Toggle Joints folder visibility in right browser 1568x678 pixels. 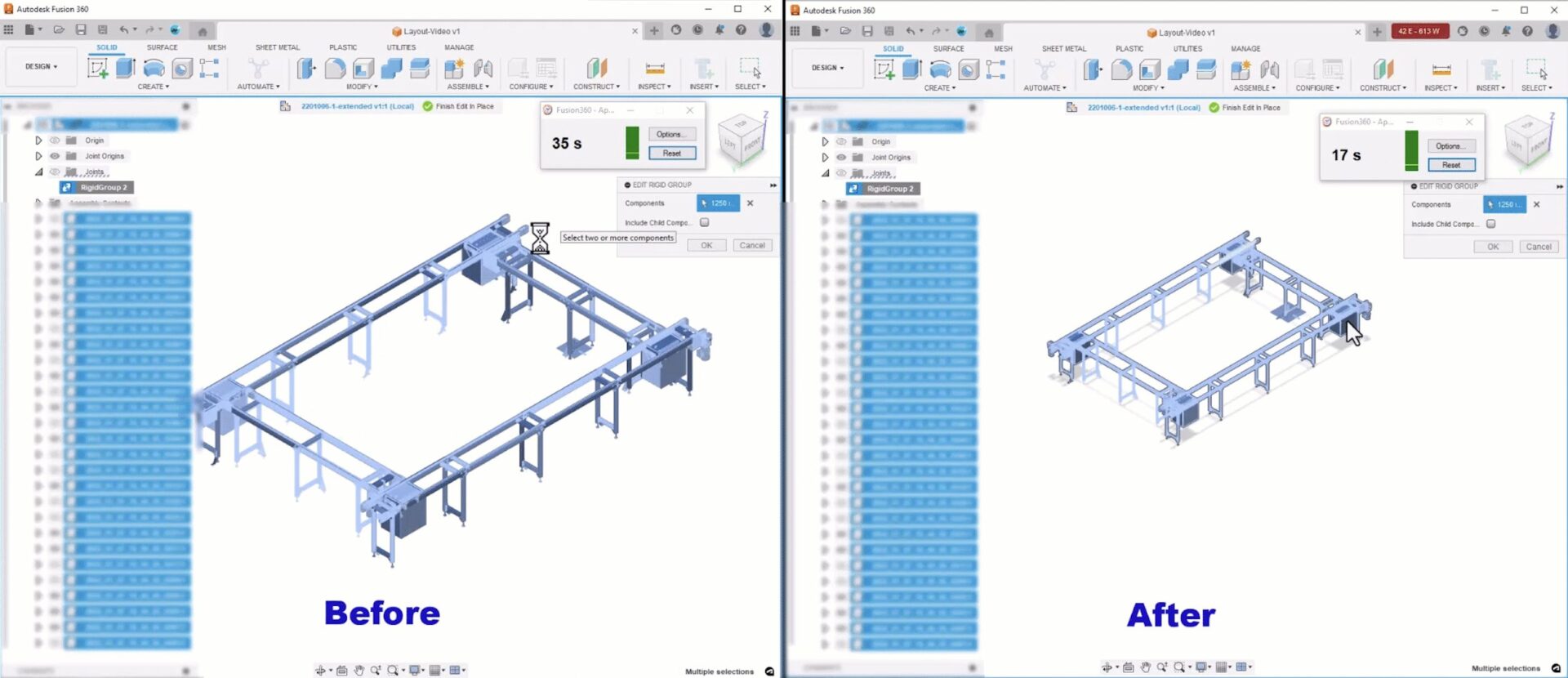coord(841,173)
